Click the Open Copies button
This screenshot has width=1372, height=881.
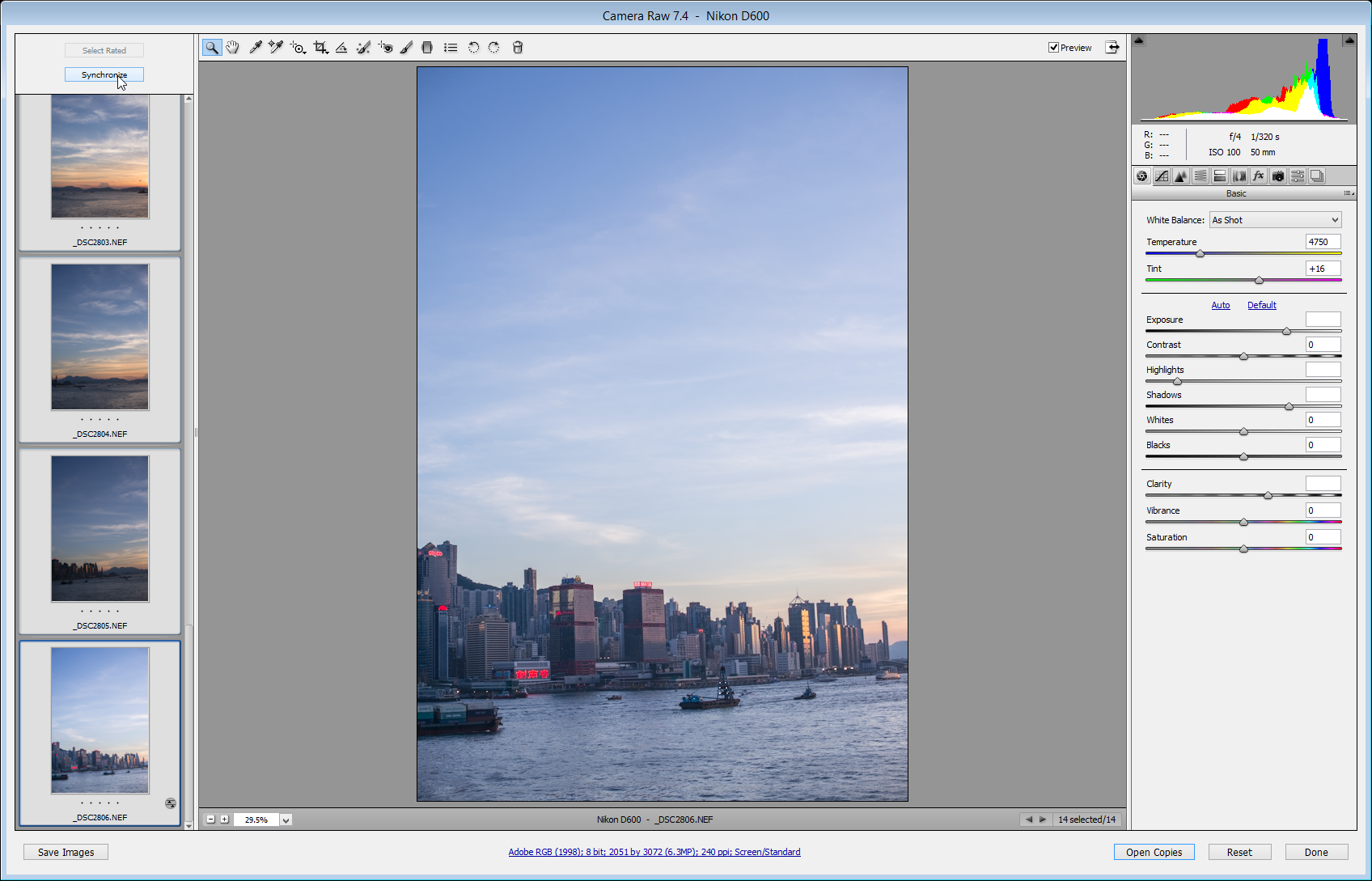coord(1154,852)
